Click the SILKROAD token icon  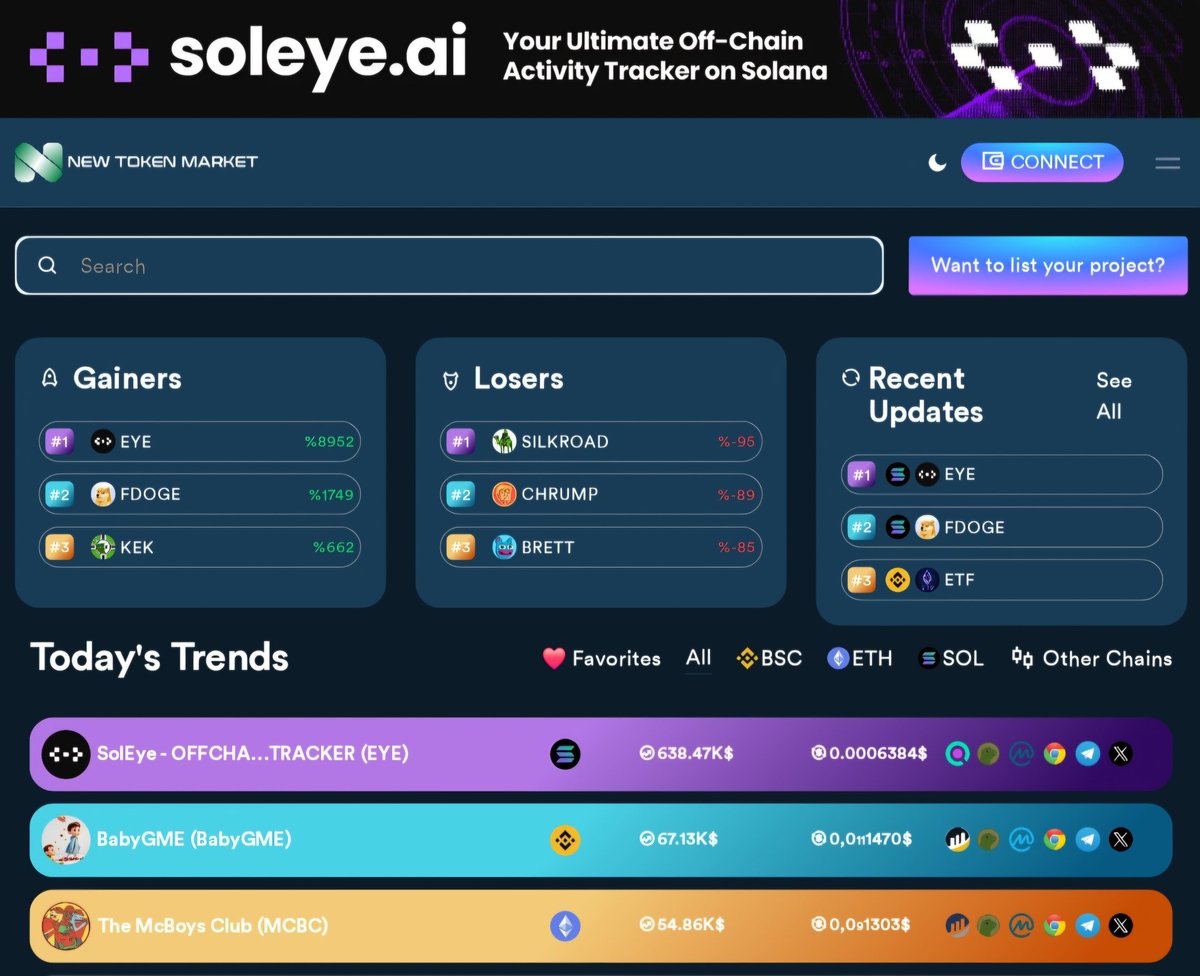point(504,441)
